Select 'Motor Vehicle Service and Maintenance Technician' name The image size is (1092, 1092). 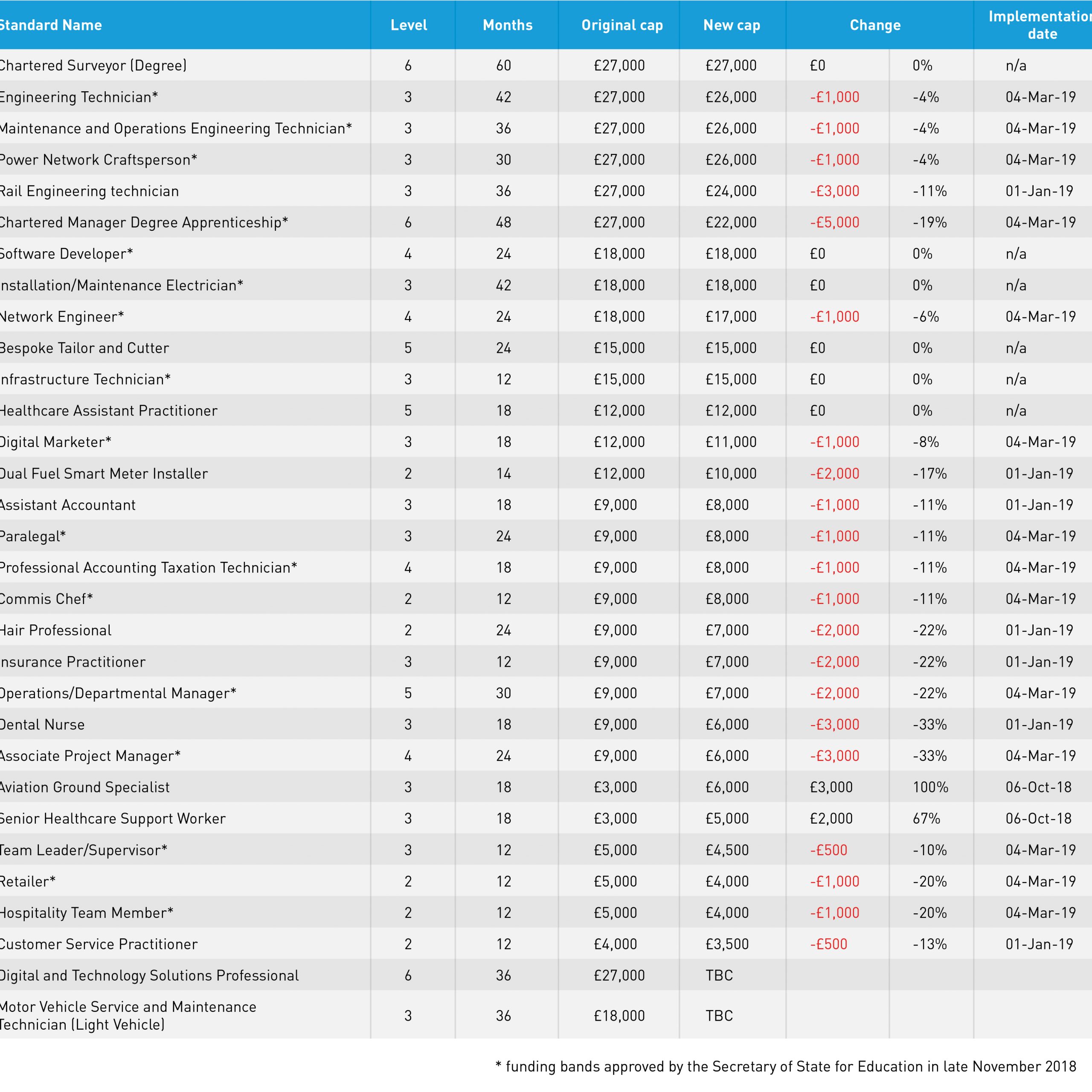(128, 1016)
